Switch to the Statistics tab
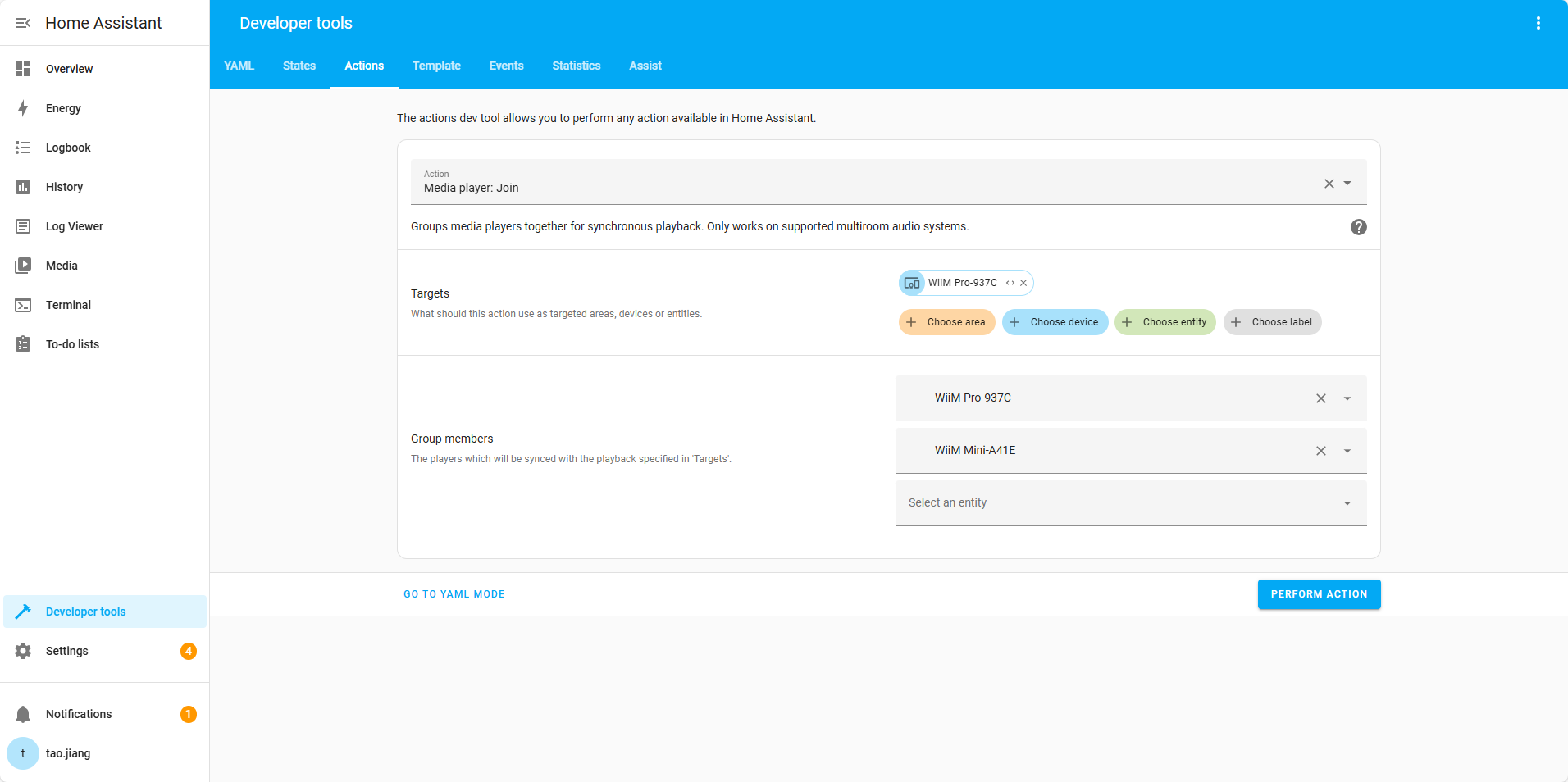Screen dimensions: 1568x782 click(x=577, y=66)
